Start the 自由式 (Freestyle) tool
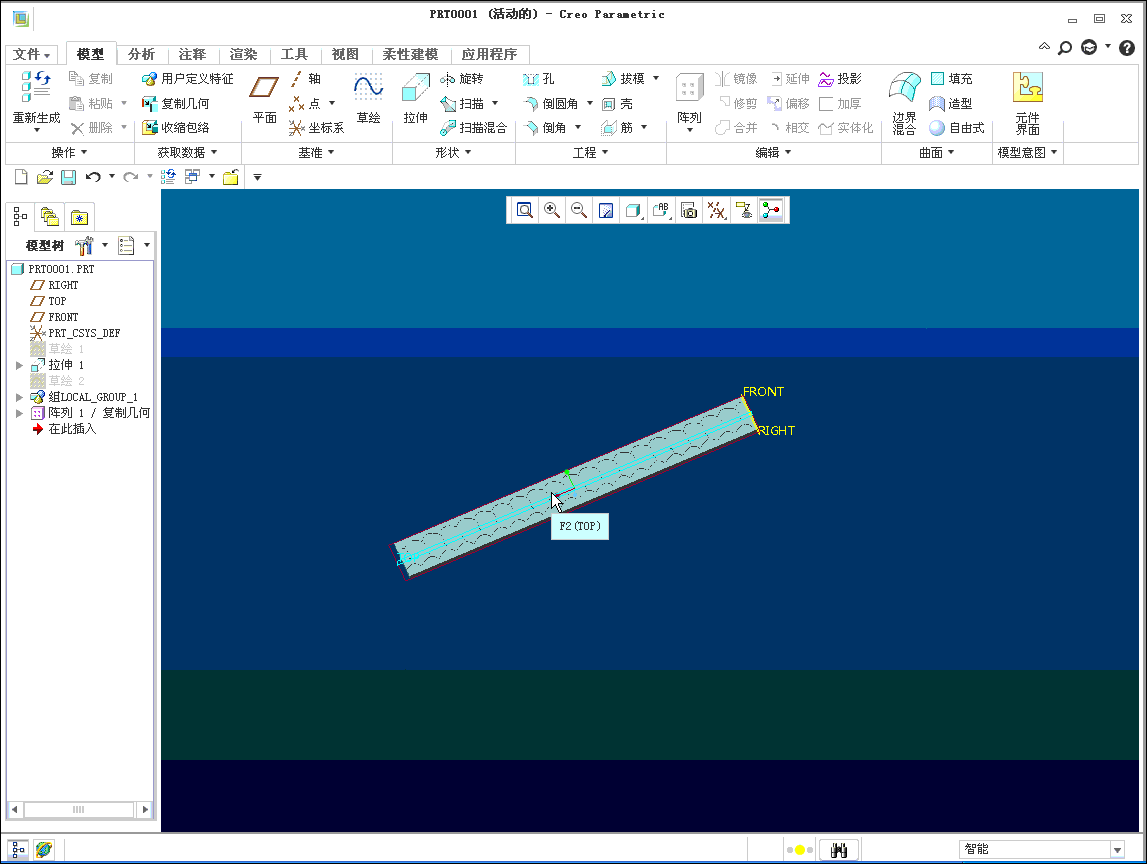The image size is (1147, 864). [x=957, y=128]
